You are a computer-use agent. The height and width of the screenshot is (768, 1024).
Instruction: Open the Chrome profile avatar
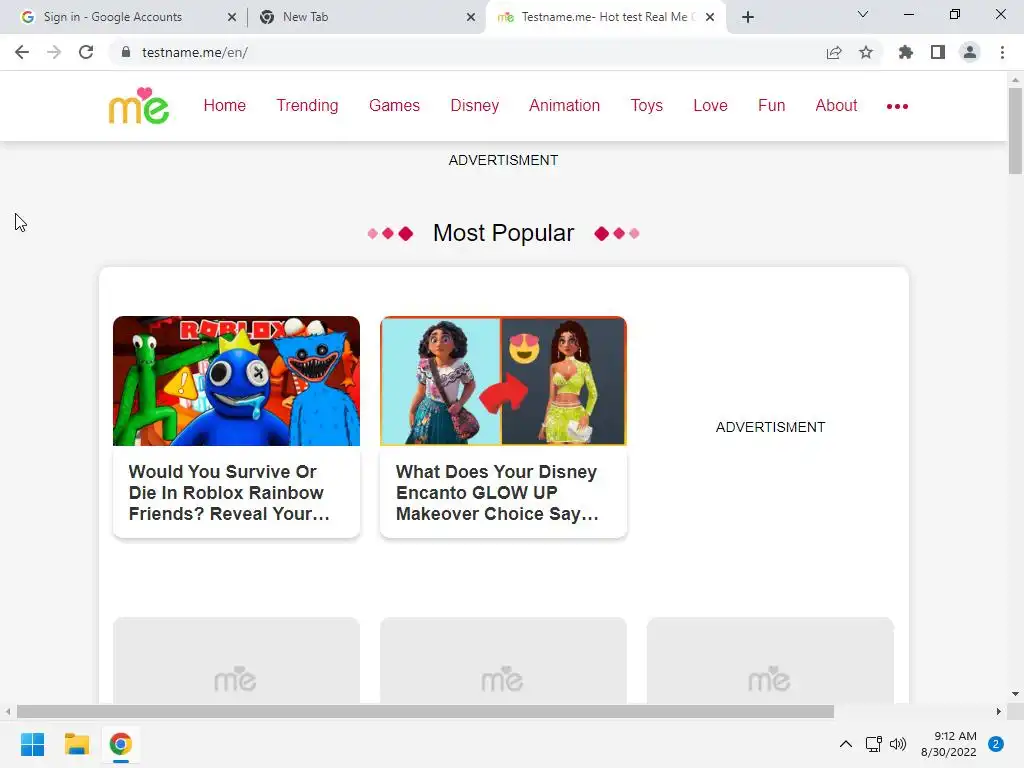970,52
